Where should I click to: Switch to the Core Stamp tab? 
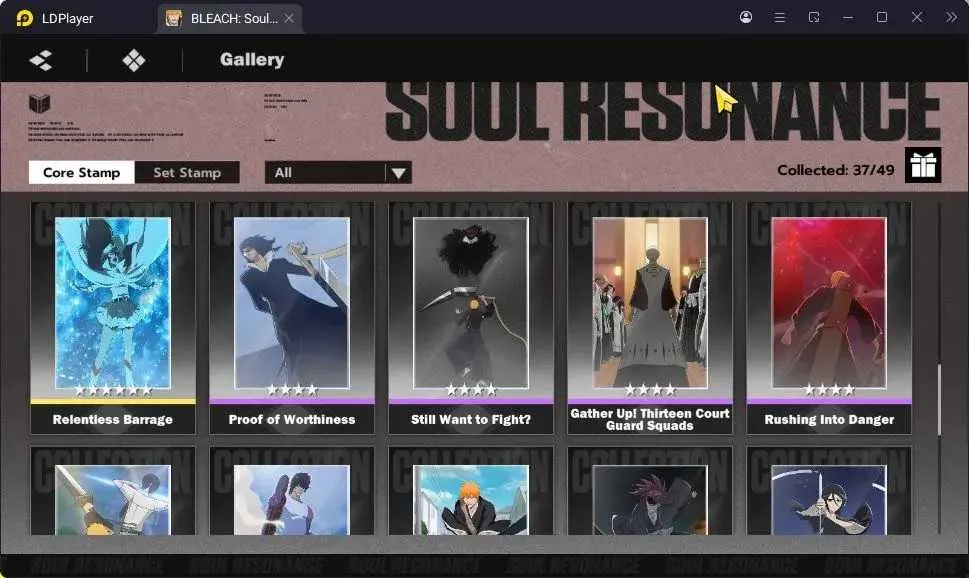[x=82, y=172]
